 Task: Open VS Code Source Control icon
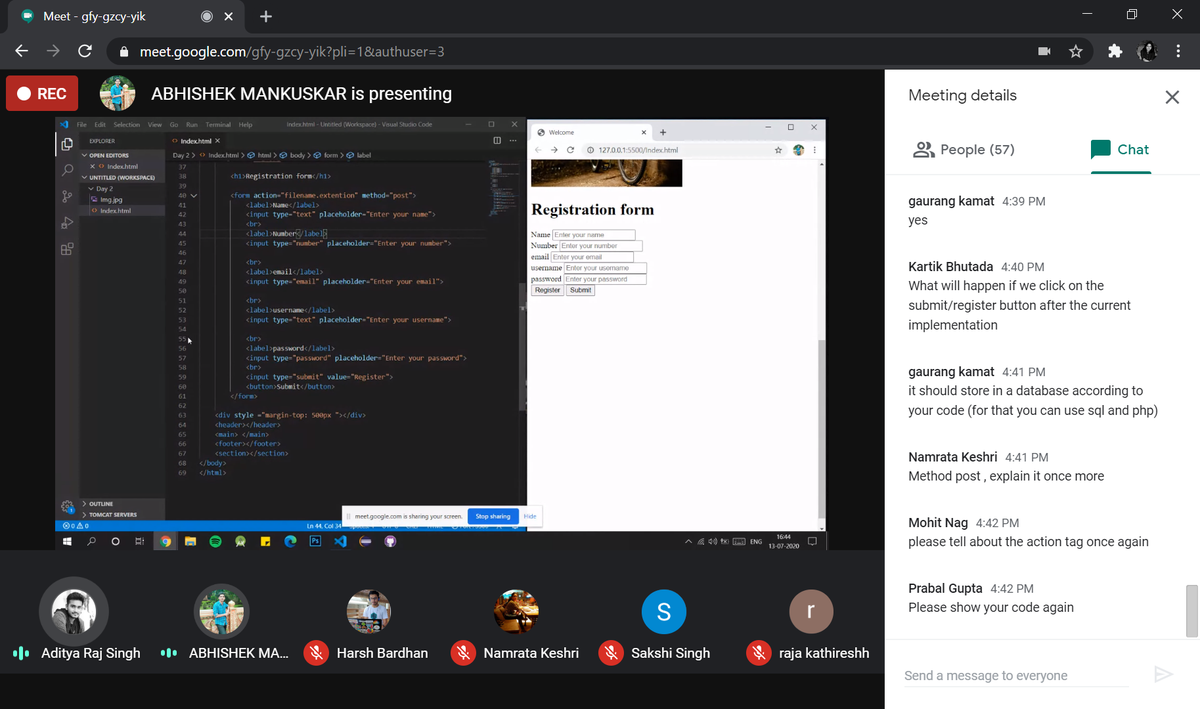click(x=67, y=196)
